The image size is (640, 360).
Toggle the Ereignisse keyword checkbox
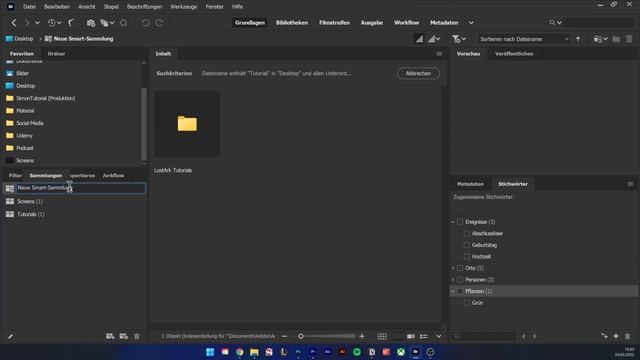460,222
